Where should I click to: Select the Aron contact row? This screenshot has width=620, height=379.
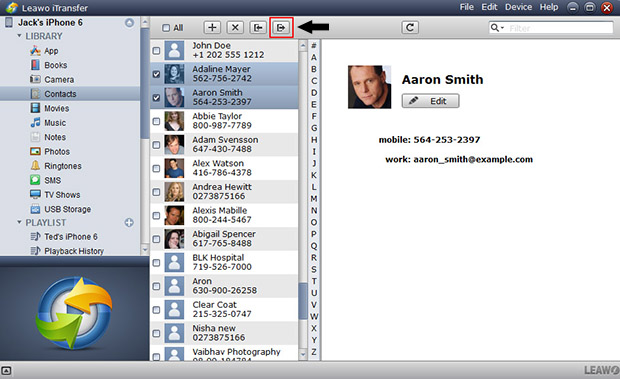click(224, 286)
